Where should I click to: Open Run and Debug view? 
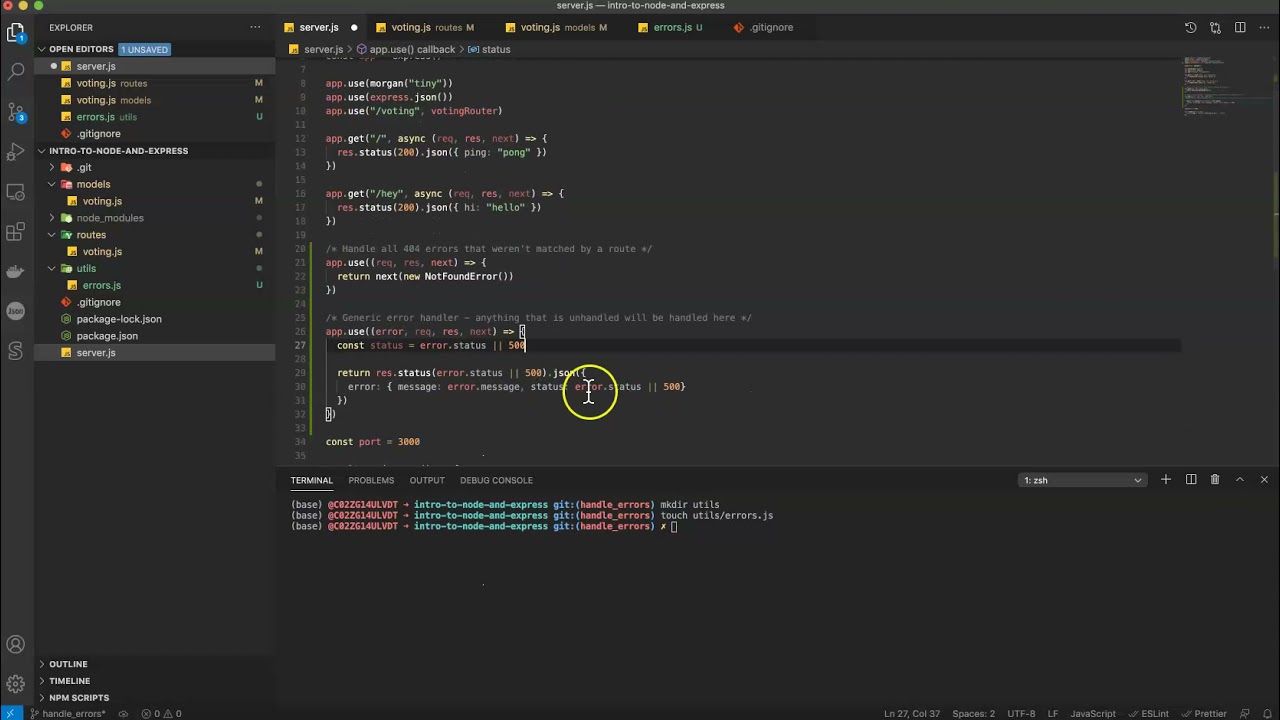(x=16, y=152)
